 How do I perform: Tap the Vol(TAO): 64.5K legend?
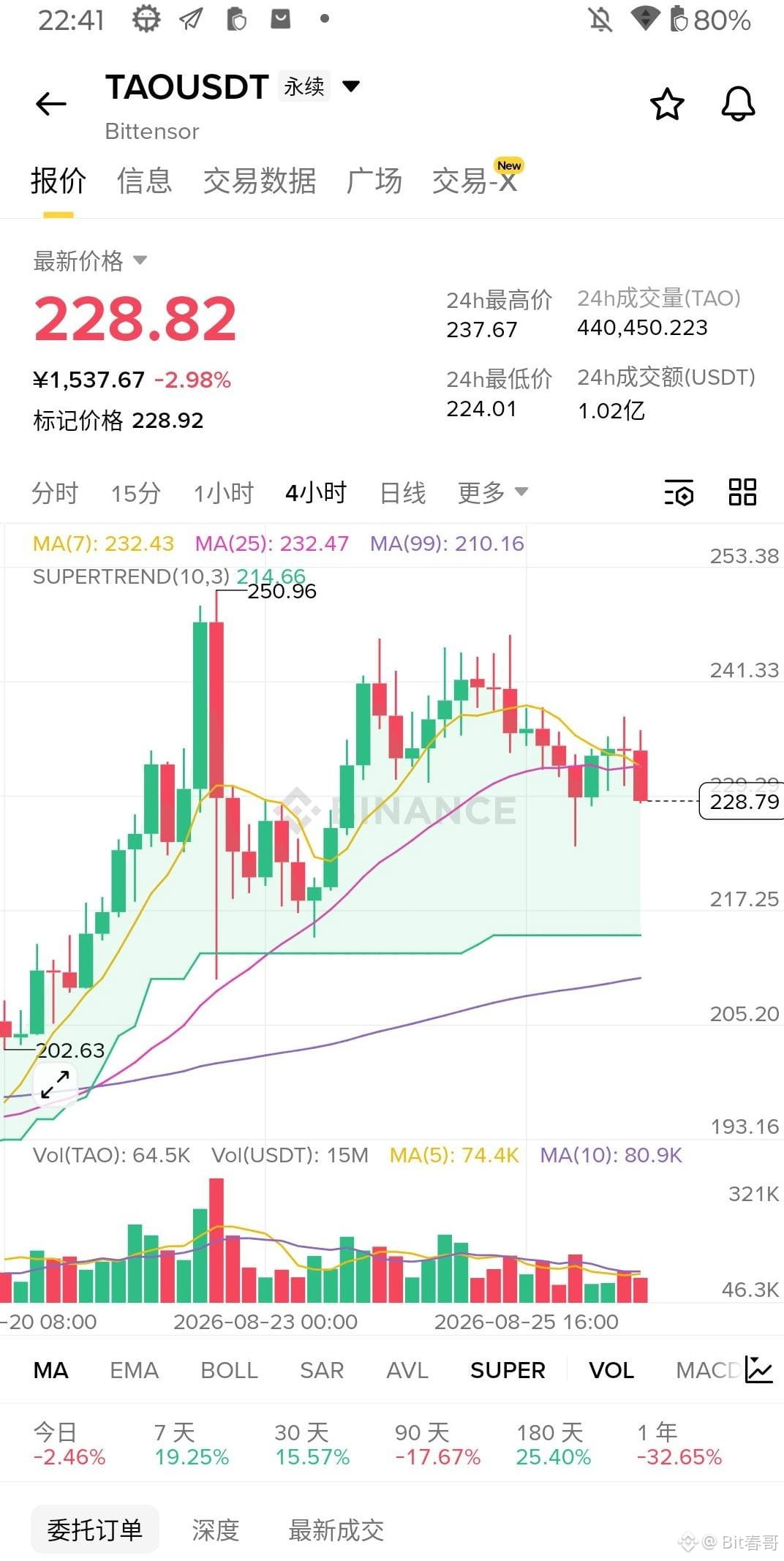click(111, 1155)
